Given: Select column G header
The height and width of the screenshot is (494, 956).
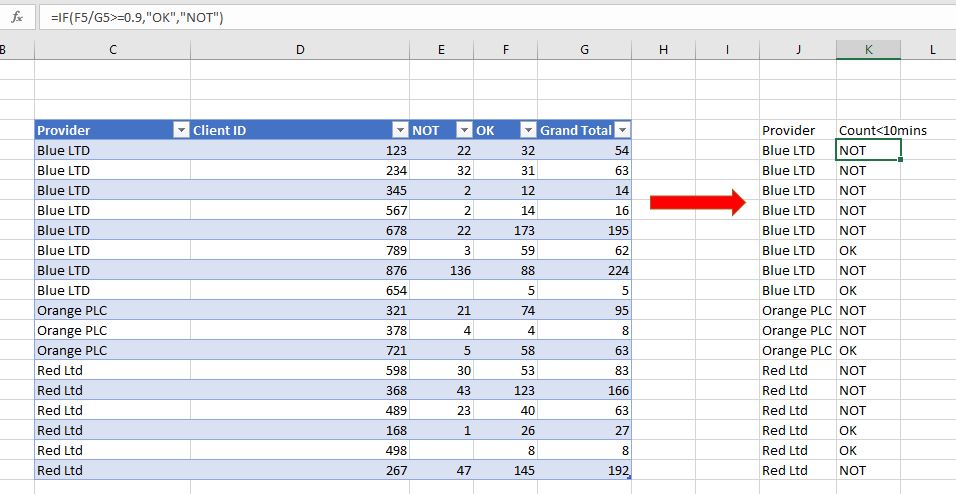Looking at the screenshot, I should (x=585, y=50).
